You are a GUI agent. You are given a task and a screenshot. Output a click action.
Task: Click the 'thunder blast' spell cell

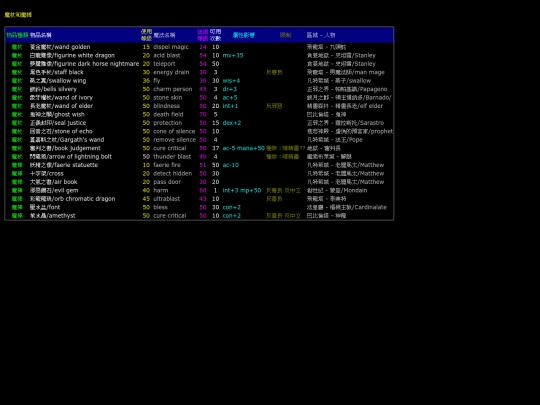pyautogui.click(x=172, y=157)
